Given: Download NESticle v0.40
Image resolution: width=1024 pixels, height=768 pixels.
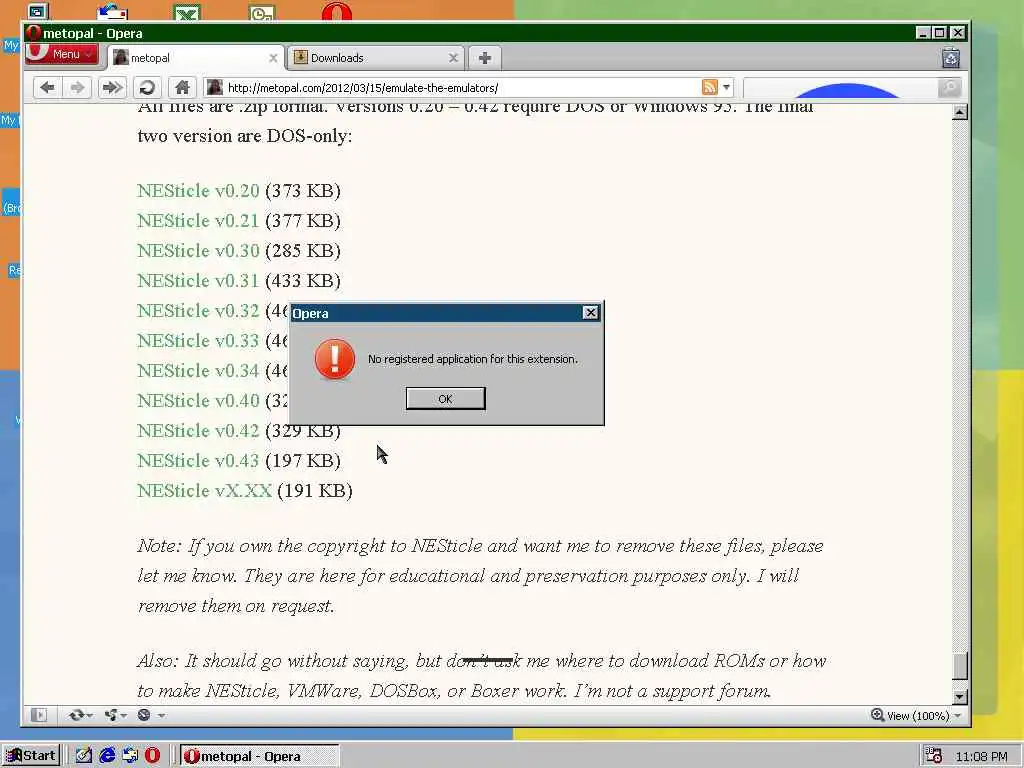Looking at the screenshot, I should pos(198,401).
